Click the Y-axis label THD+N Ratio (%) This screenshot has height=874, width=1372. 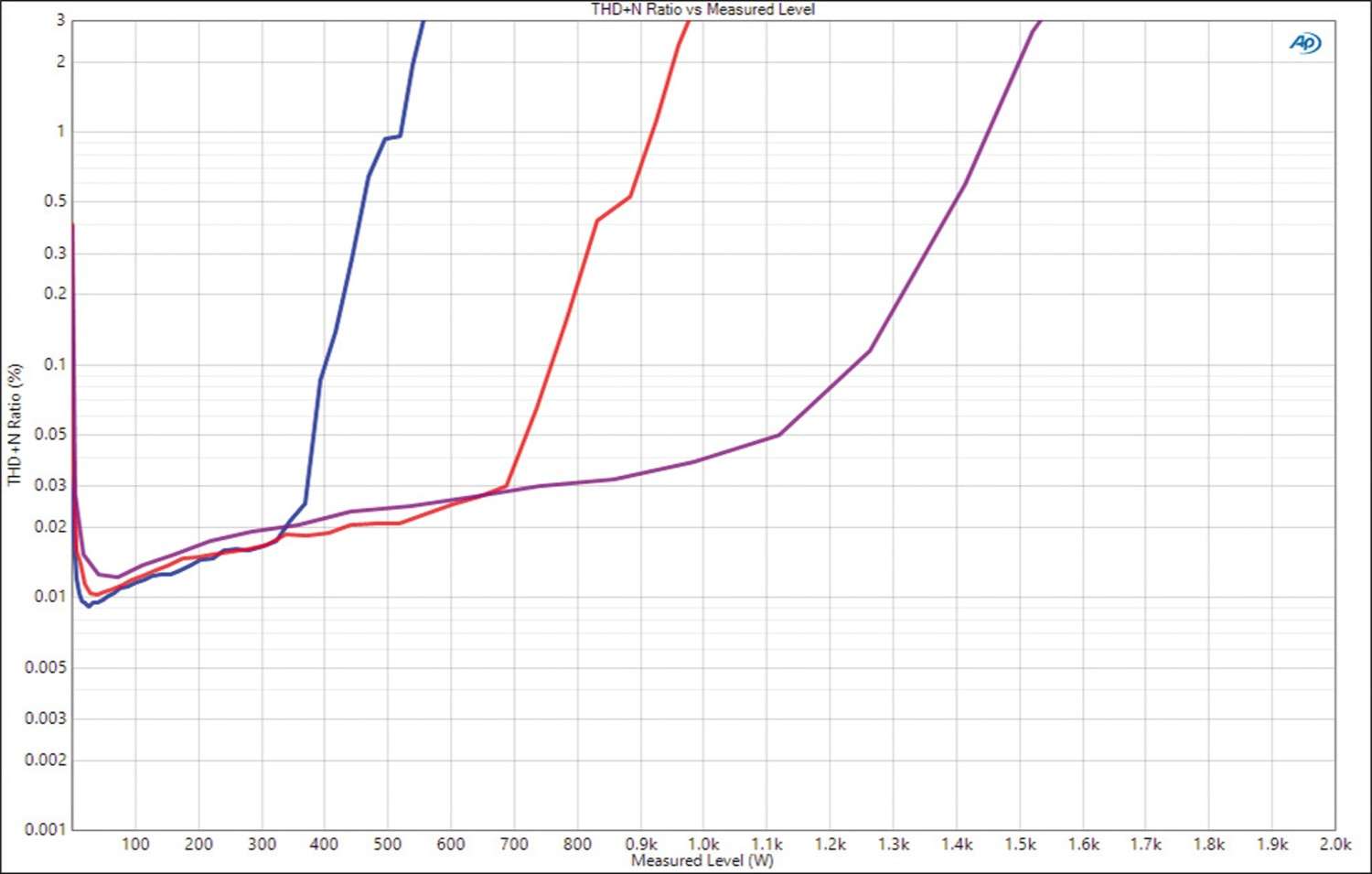(x=14, y=425)
